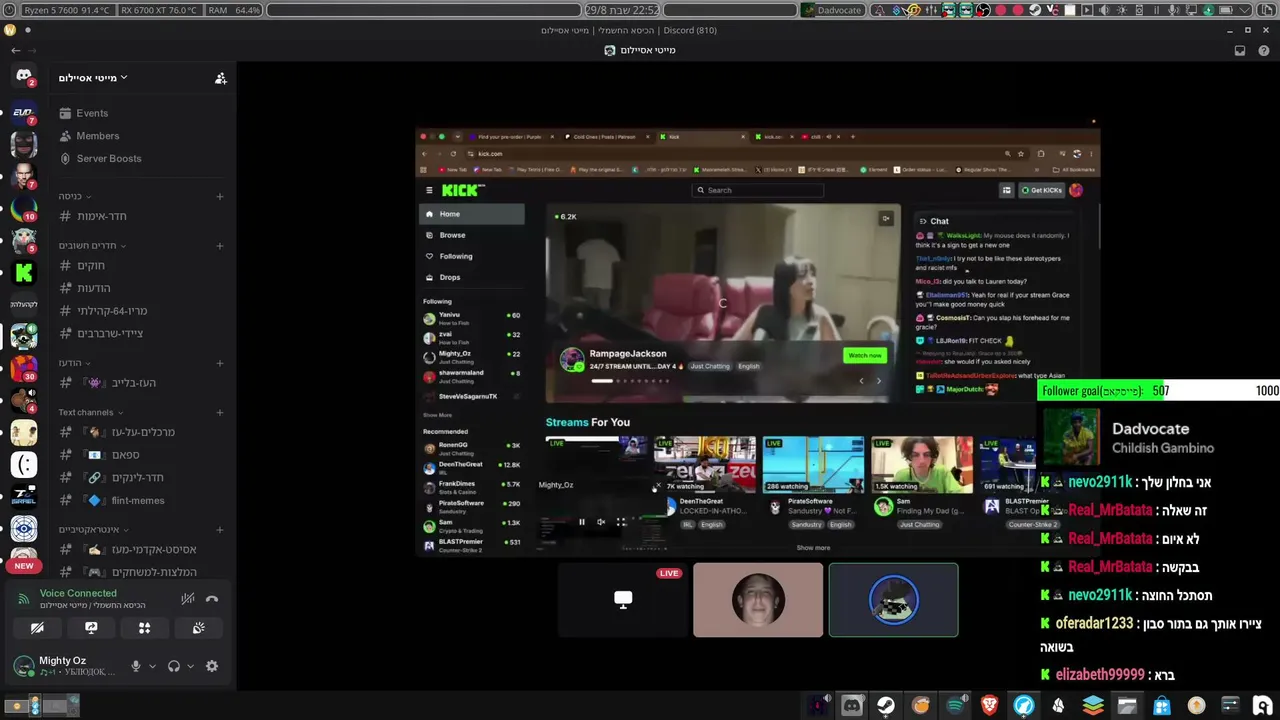The height and width of the screenshot is (720, 1280).
Task: Click the Kick search field
Action: pos(758,190)
